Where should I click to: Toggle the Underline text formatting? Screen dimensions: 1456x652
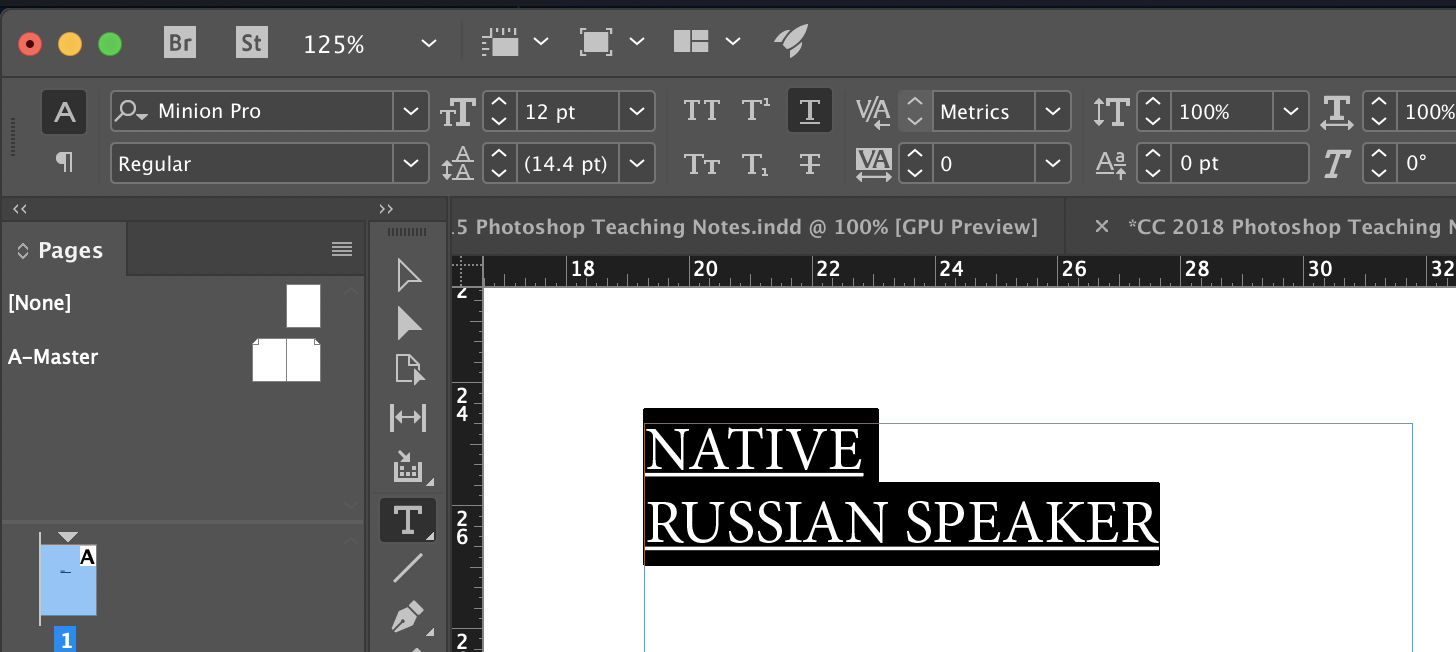[x=809, y=111]
